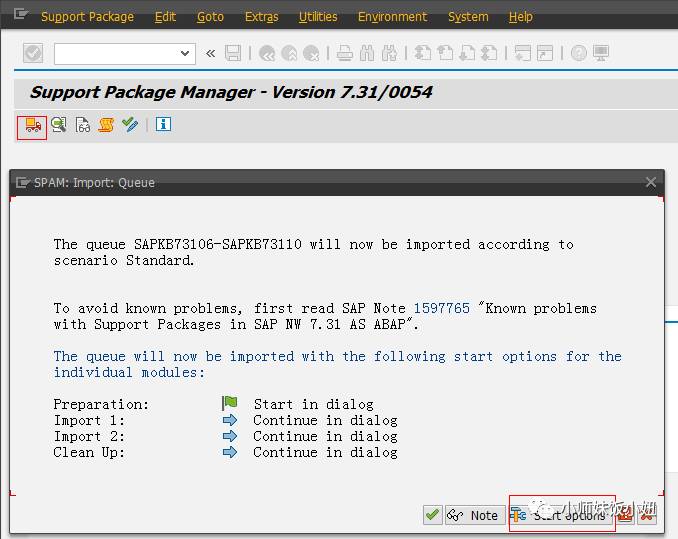Click 'Continue in dialog' on Import 2 row
Screen dimensions: 678x539
tap(325, 436)
